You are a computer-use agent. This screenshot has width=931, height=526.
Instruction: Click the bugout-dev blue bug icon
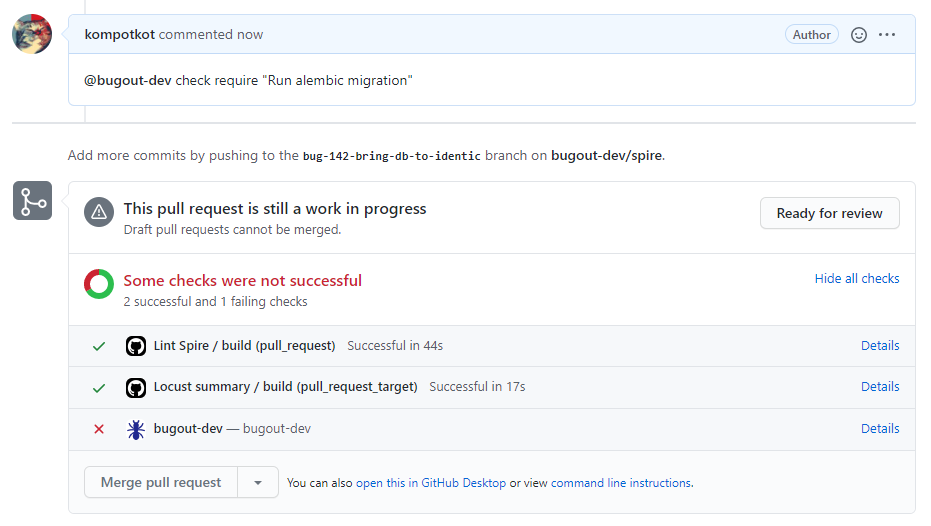coord(136,429)
